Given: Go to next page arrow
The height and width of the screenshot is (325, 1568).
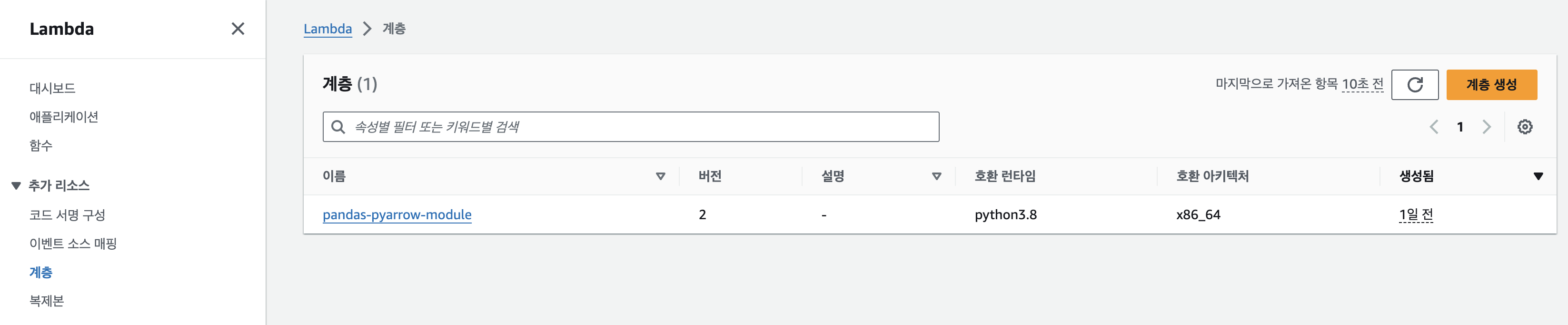Looking at the screenshot, I should [1487, 127].
